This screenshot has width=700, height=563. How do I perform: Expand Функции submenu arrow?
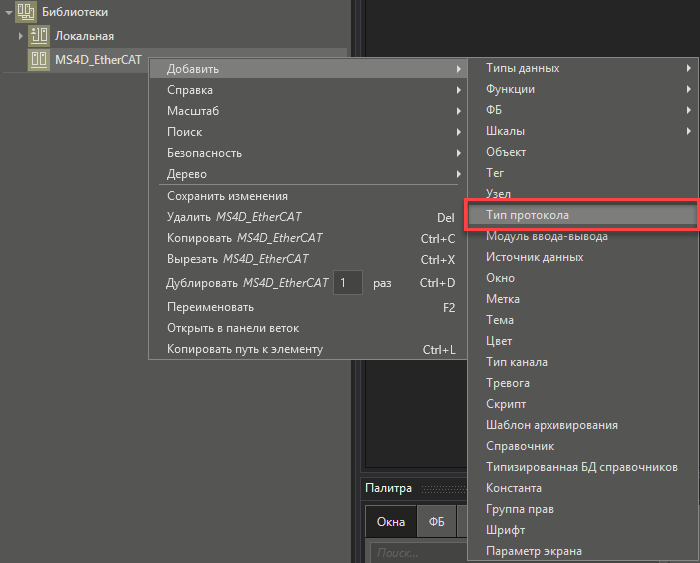[689, 89]
